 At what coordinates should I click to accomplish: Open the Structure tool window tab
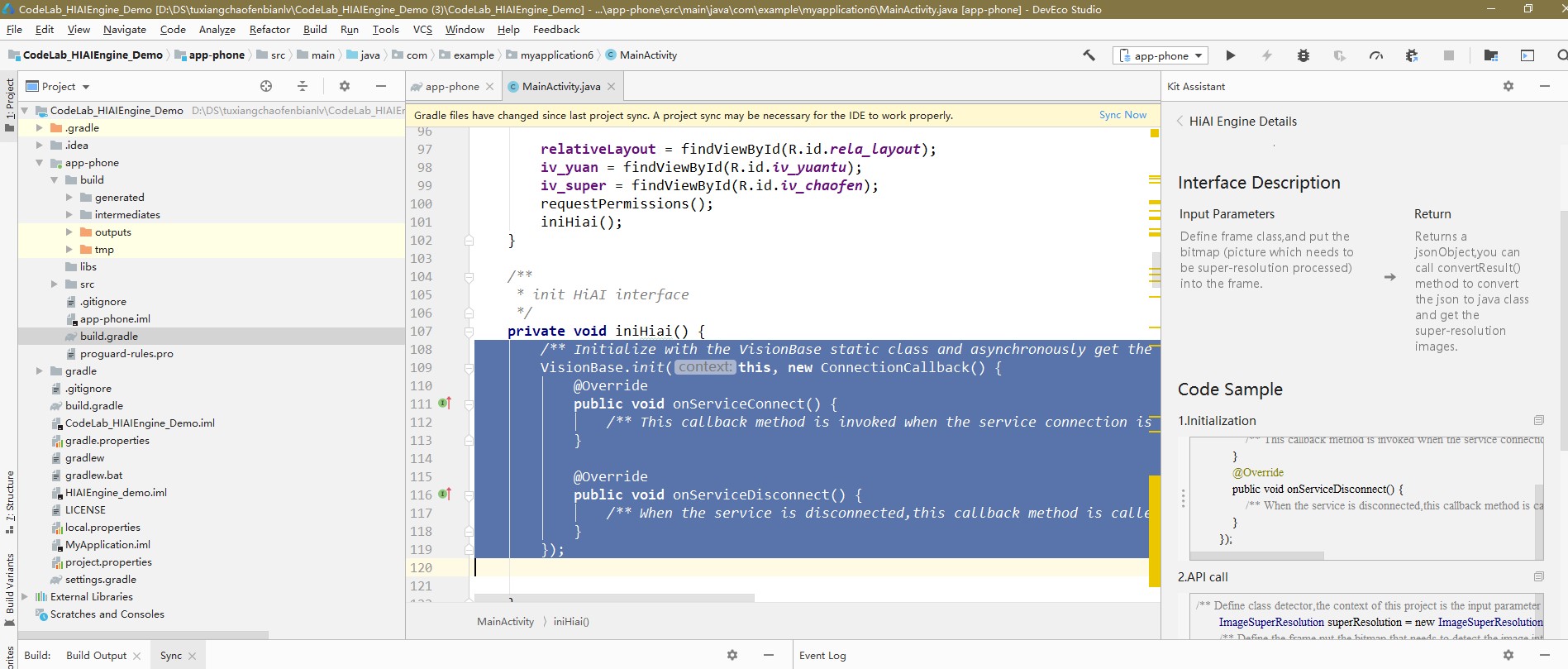click(x=9, y=501)
